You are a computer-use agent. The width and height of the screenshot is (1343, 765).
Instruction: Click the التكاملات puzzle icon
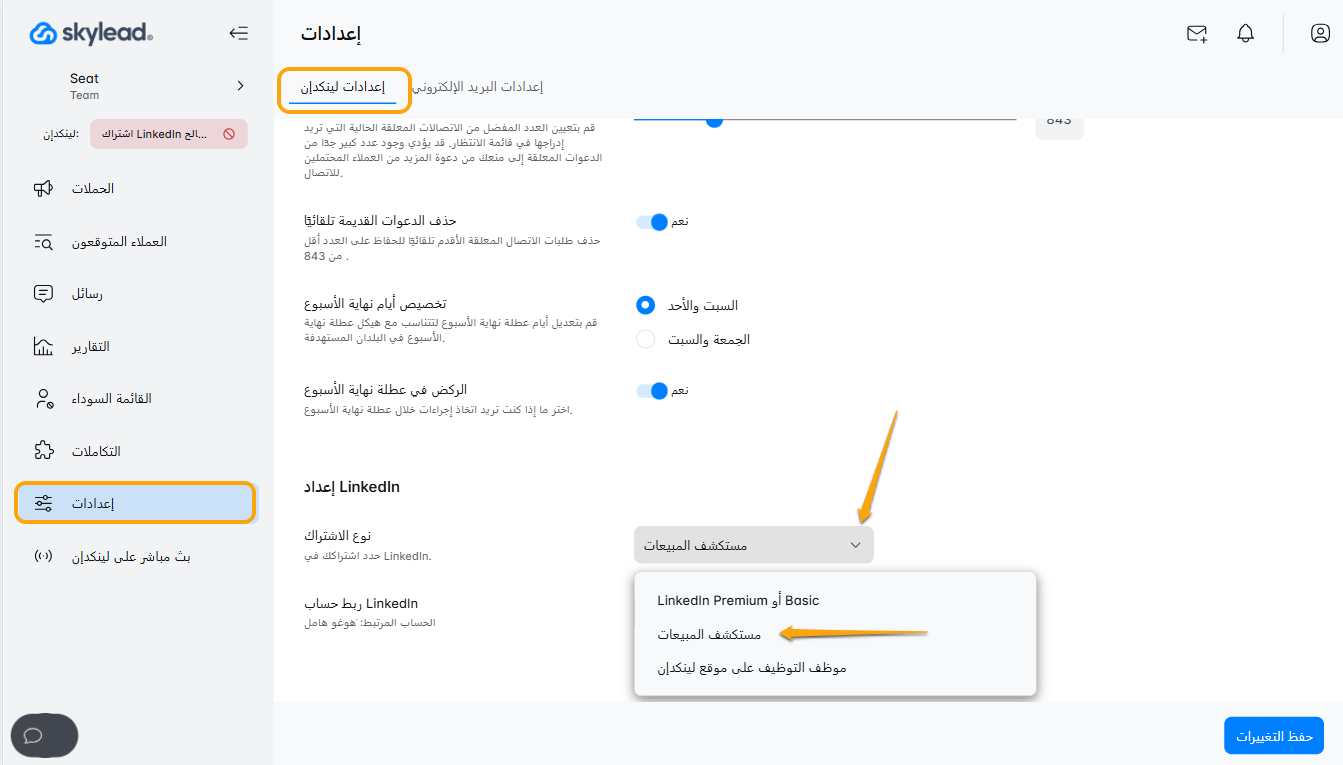[43, 451]
